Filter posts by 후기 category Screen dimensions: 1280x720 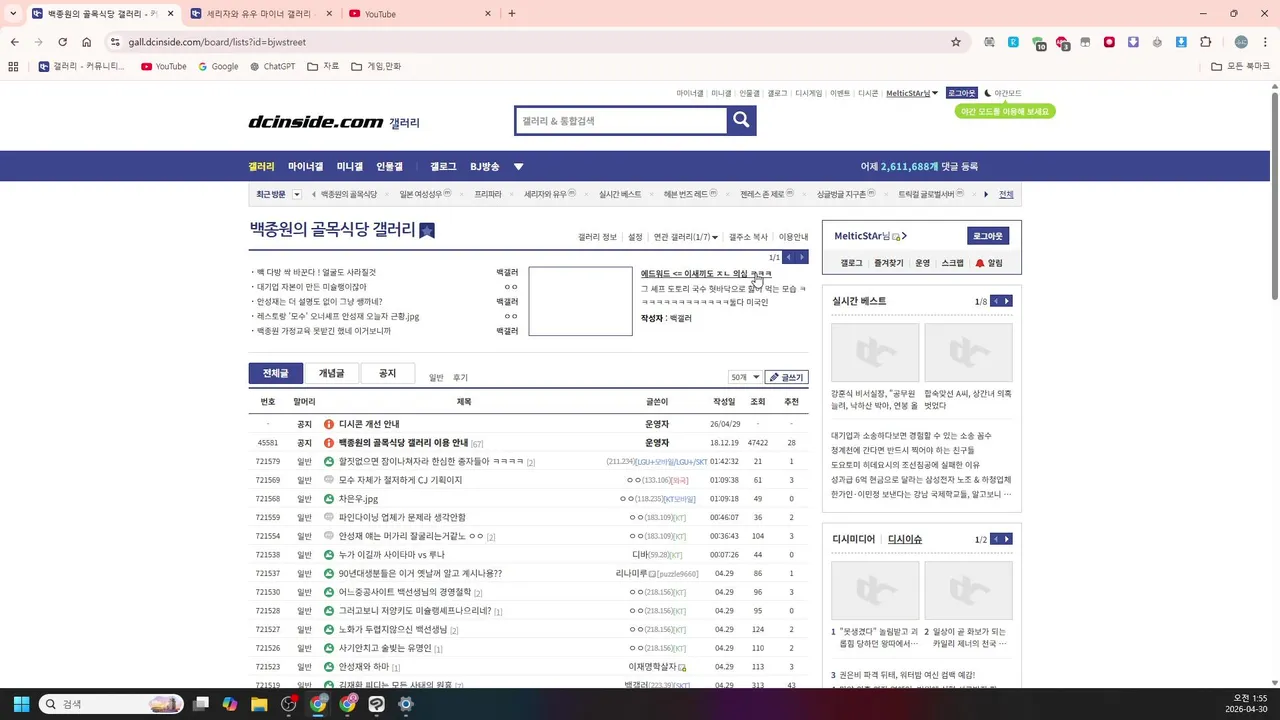460,378
